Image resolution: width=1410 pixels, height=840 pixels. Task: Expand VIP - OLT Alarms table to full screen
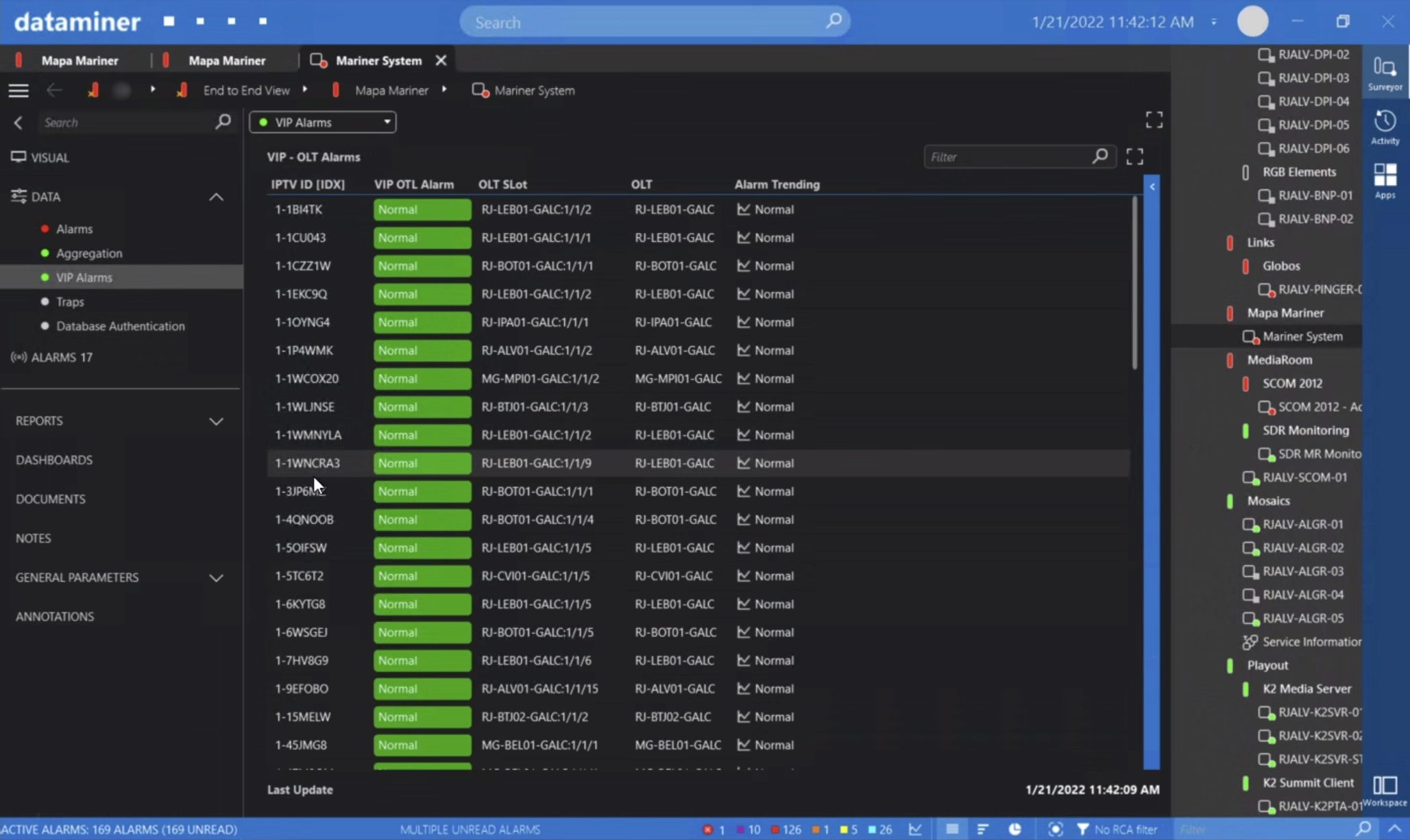coord(1134,157)
